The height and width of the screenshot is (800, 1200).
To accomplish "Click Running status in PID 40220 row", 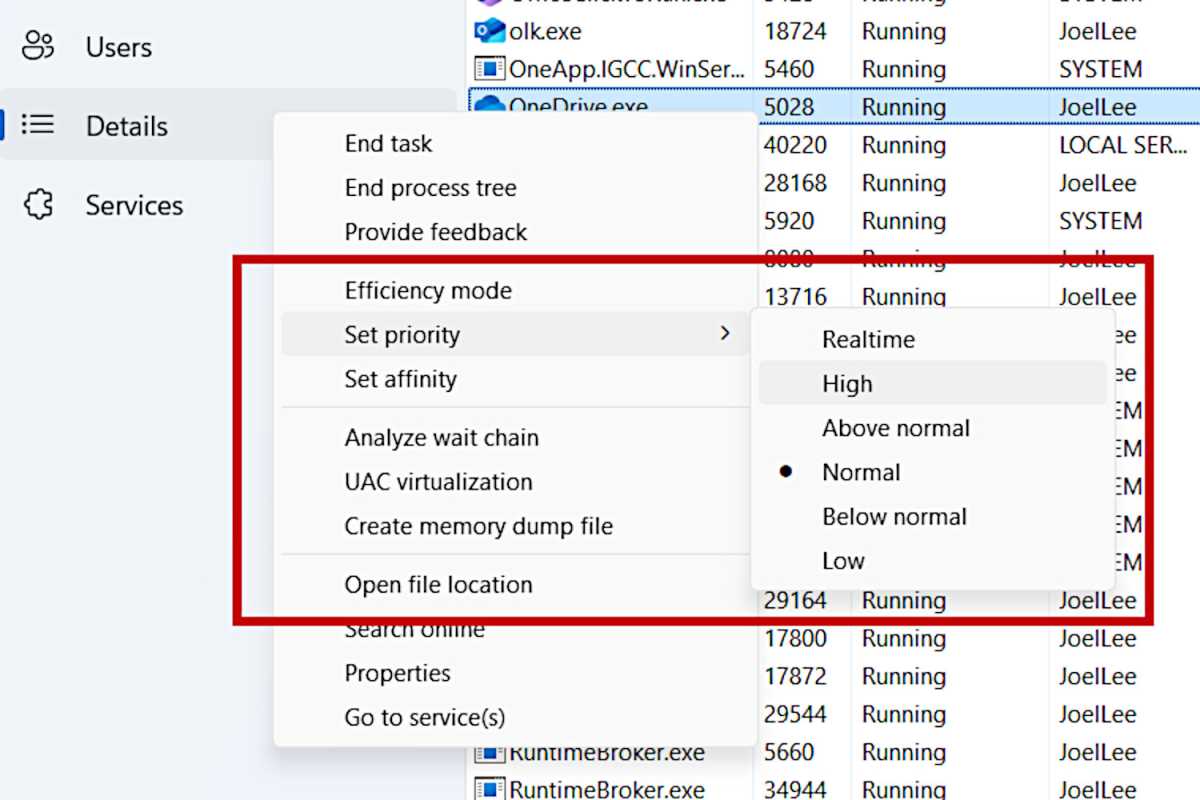I will click(903, 145).
